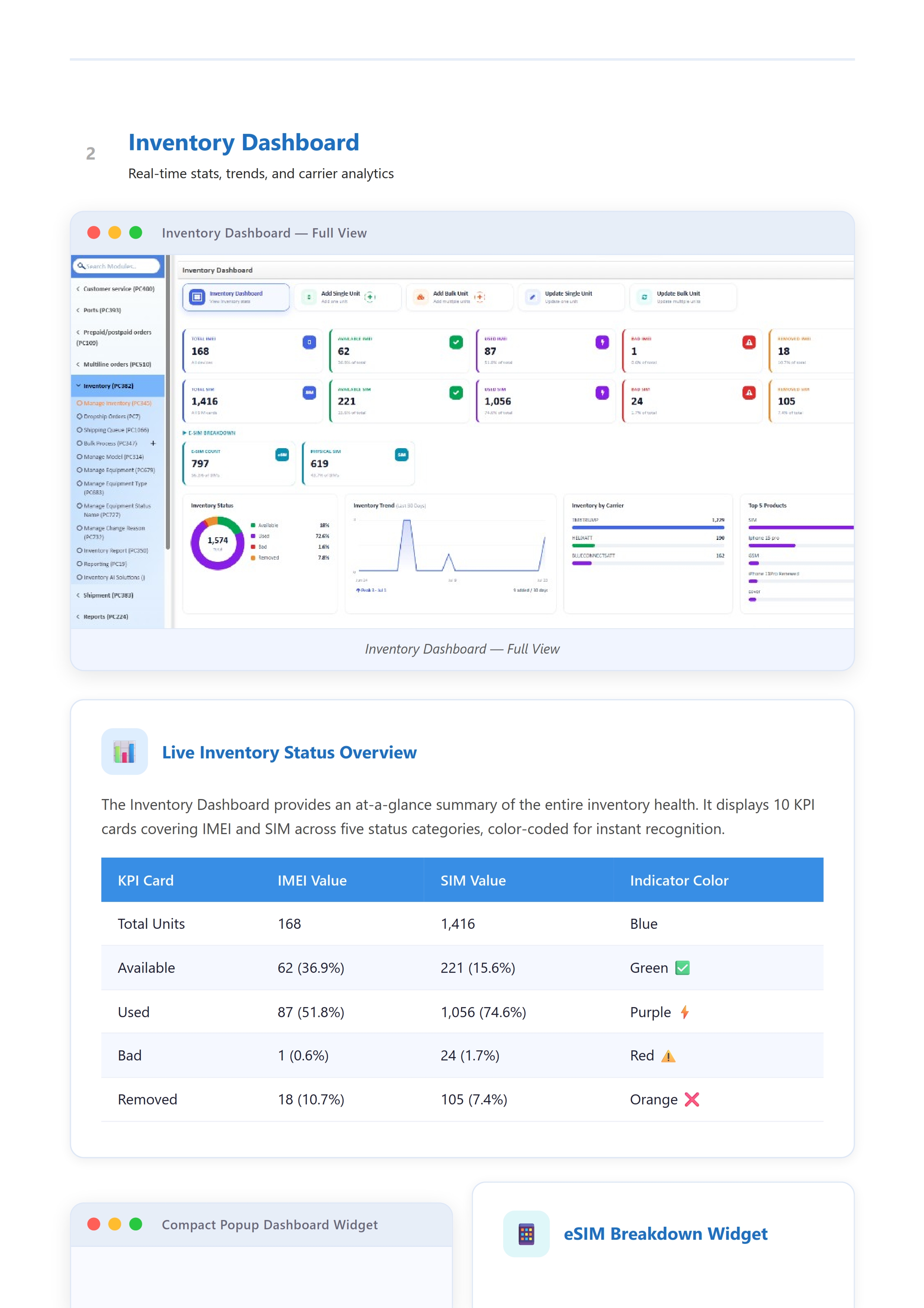Click the '1,056 (74.6%)' table cell
The image size is (924, 1308).
[x=483, y=1012]
